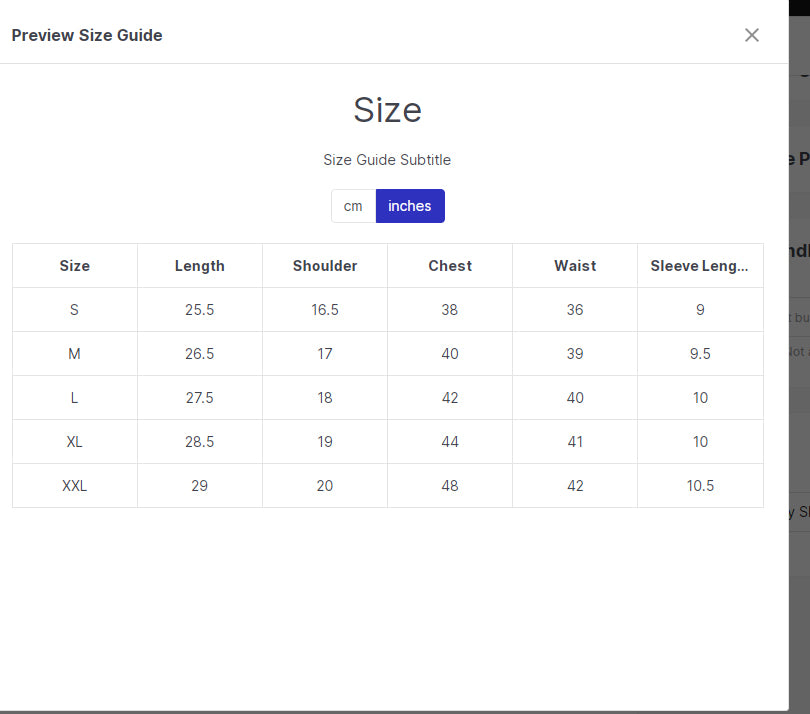Select the XL size row label
The image size is (810, 714).
point(75,442)
